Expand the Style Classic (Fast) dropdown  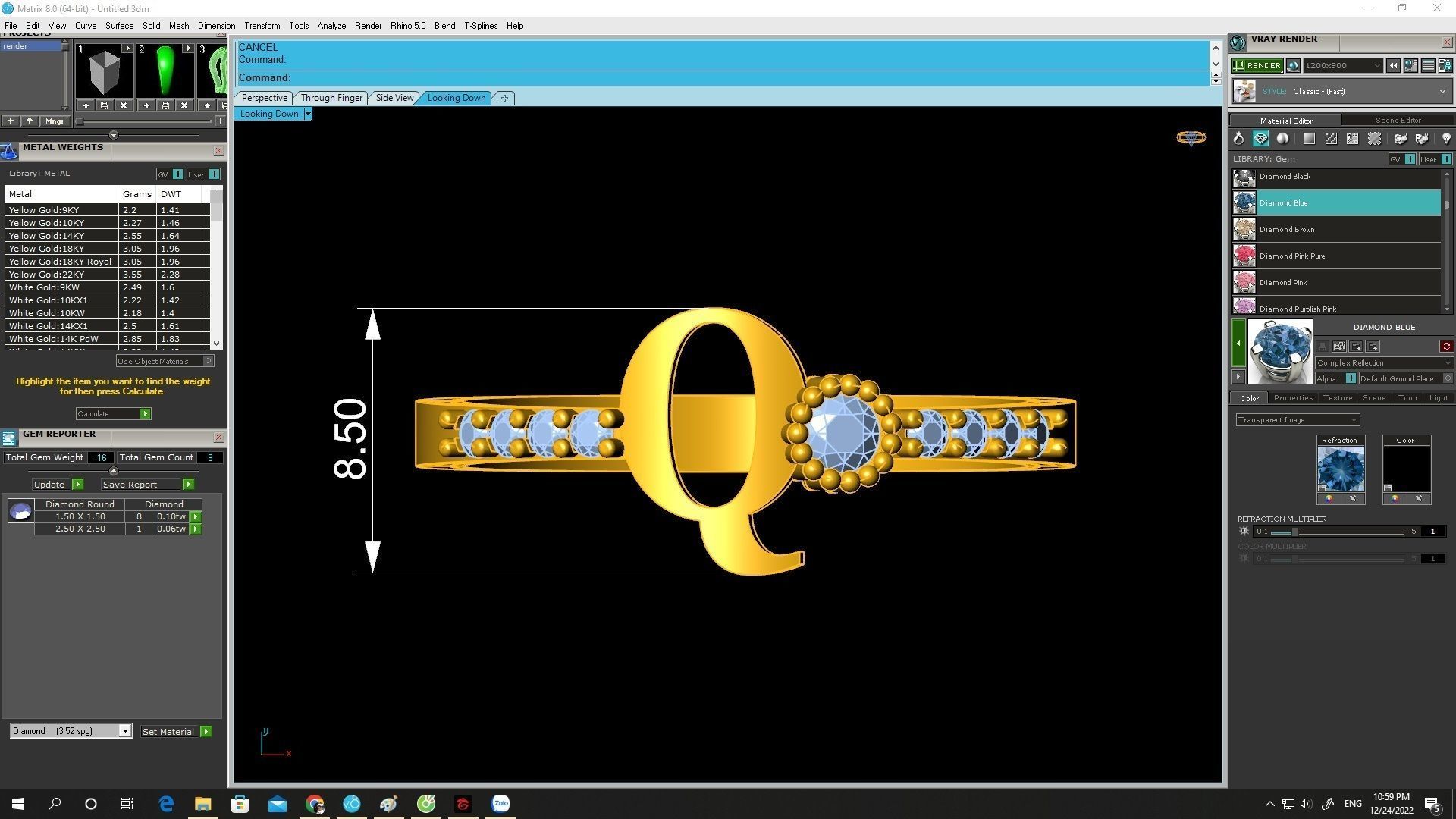pyautogui.click(x=1442, y=92)
